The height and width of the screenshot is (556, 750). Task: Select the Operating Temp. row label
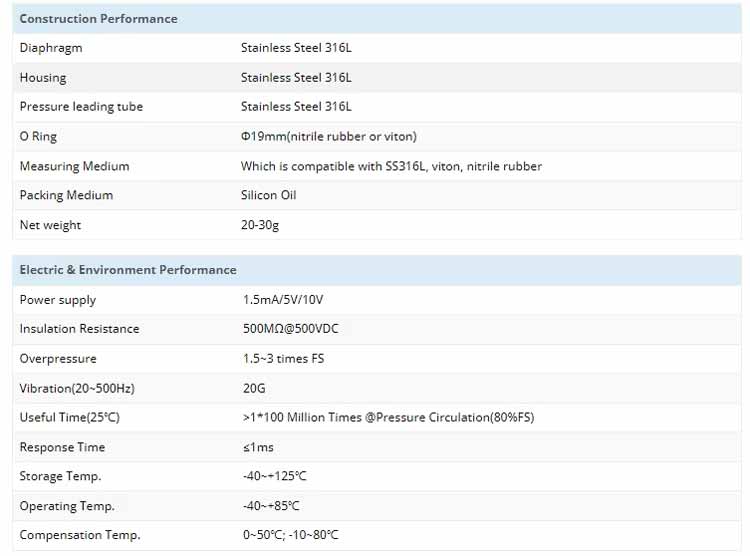coord(67,506)
